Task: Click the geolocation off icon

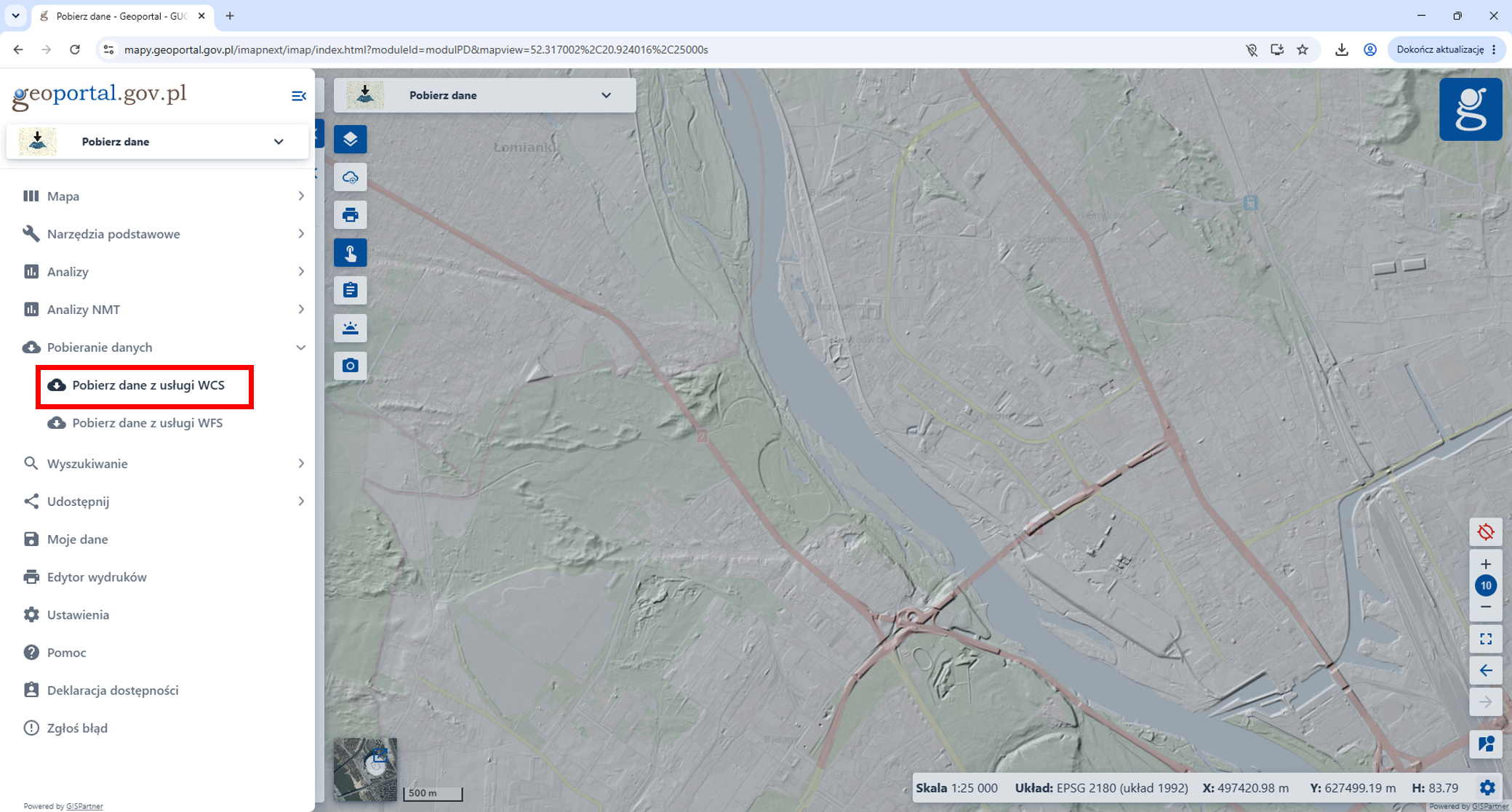Action: [1485, 532]
